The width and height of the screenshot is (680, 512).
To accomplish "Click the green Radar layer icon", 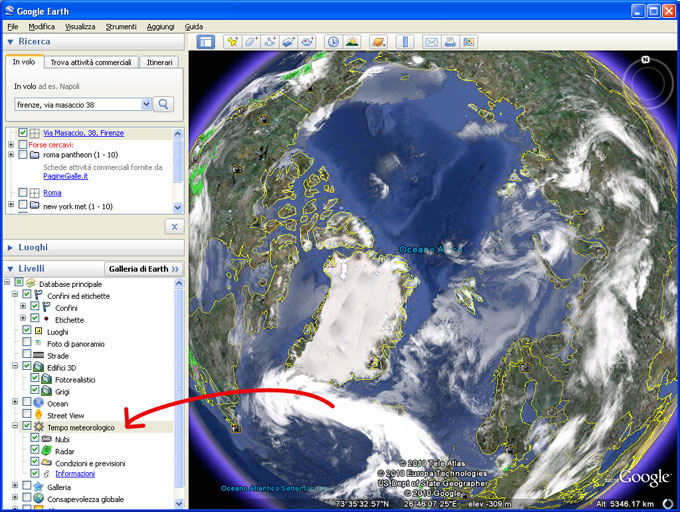I will 46,450.
